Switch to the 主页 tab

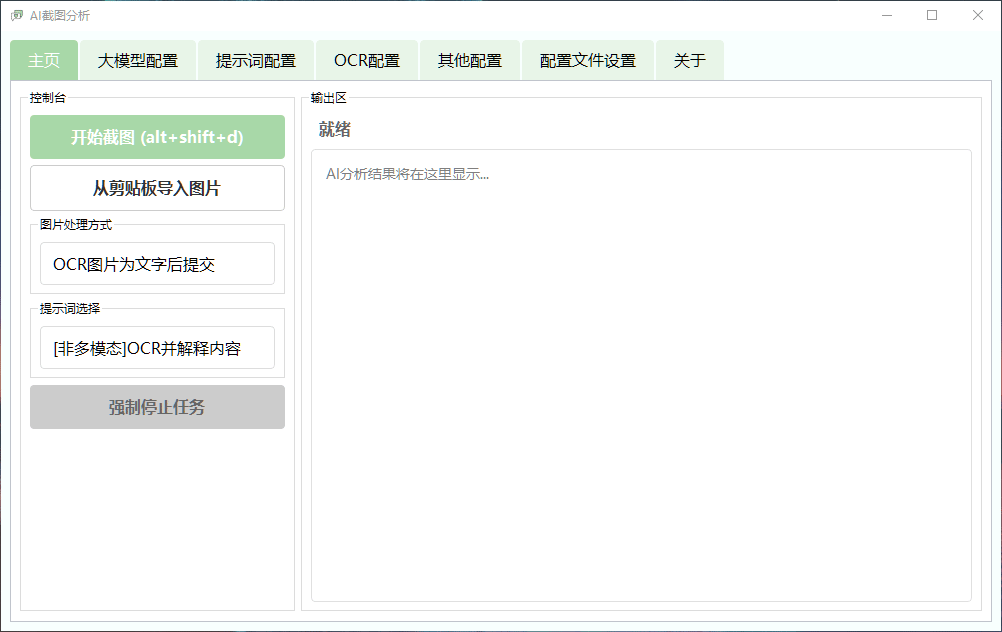44,61
